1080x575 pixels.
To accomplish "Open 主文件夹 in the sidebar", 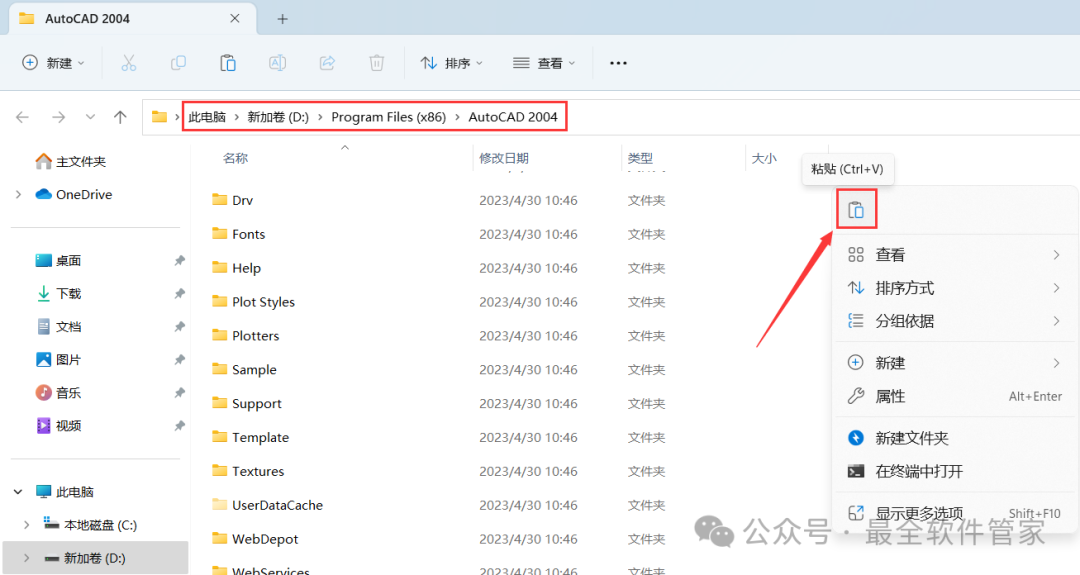I will coord(71,162).
